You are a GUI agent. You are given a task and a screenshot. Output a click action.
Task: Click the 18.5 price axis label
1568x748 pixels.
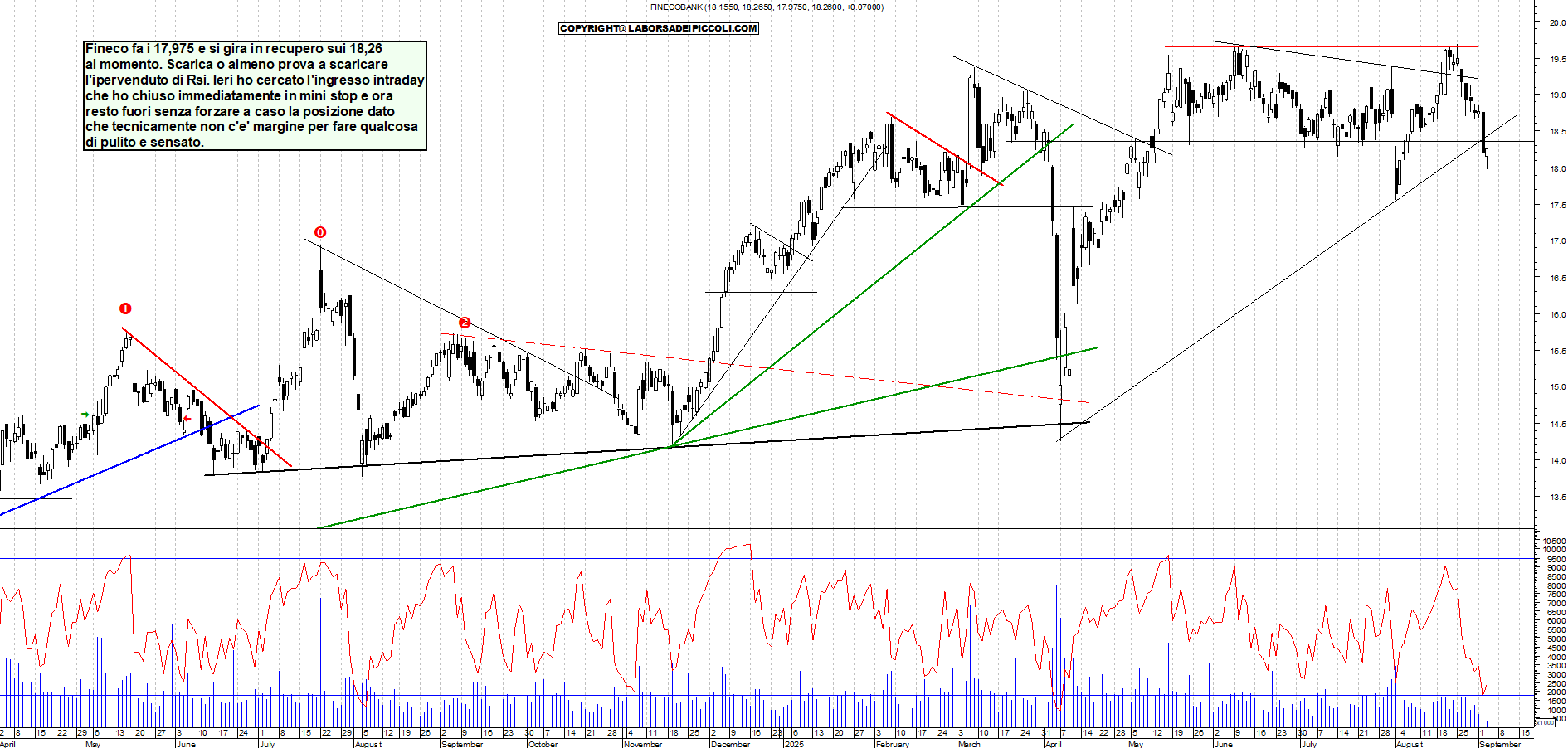(1557, 132)
